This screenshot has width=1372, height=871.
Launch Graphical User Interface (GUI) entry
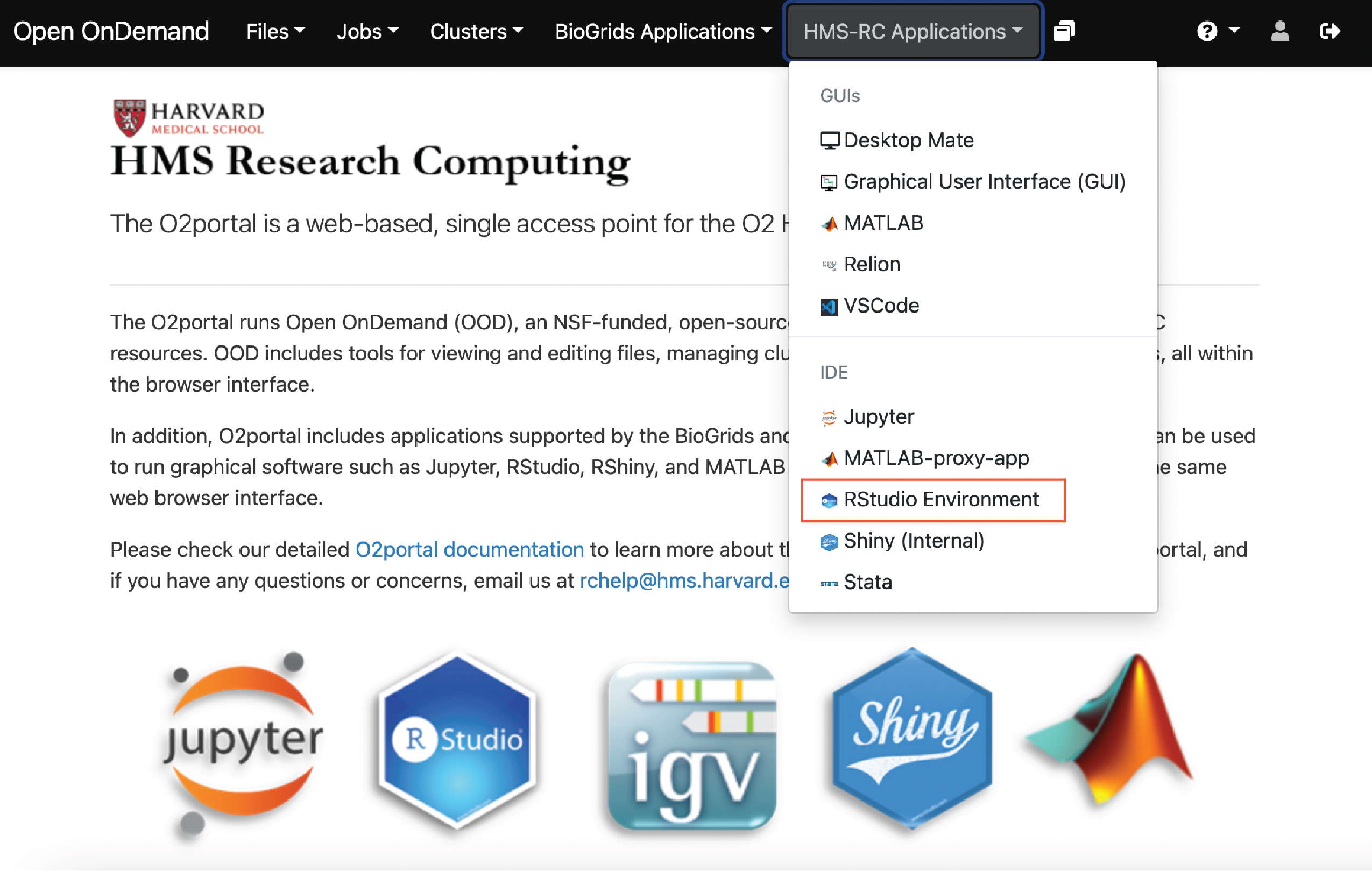984,182
